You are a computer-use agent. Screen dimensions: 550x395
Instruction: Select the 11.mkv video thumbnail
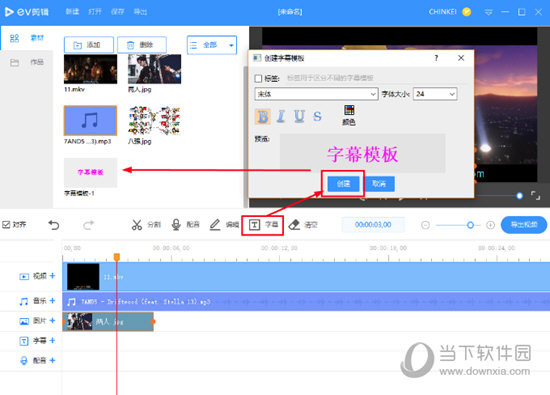[x=90, y=69]
